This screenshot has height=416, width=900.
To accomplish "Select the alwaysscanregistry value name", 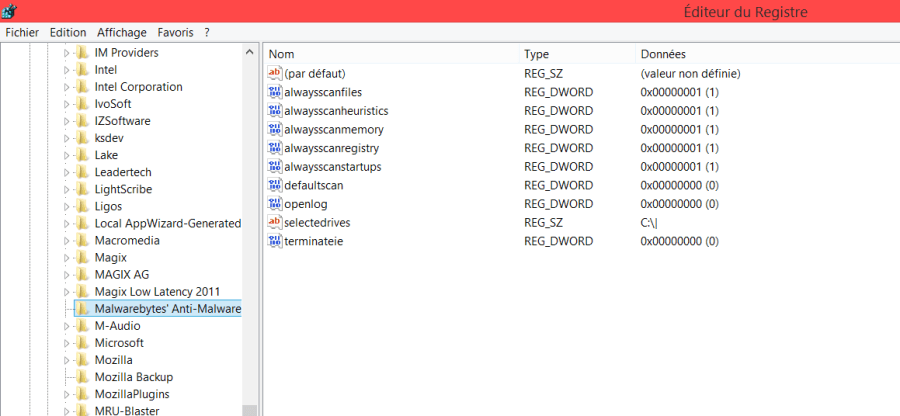I will click(x=332, y=148).
